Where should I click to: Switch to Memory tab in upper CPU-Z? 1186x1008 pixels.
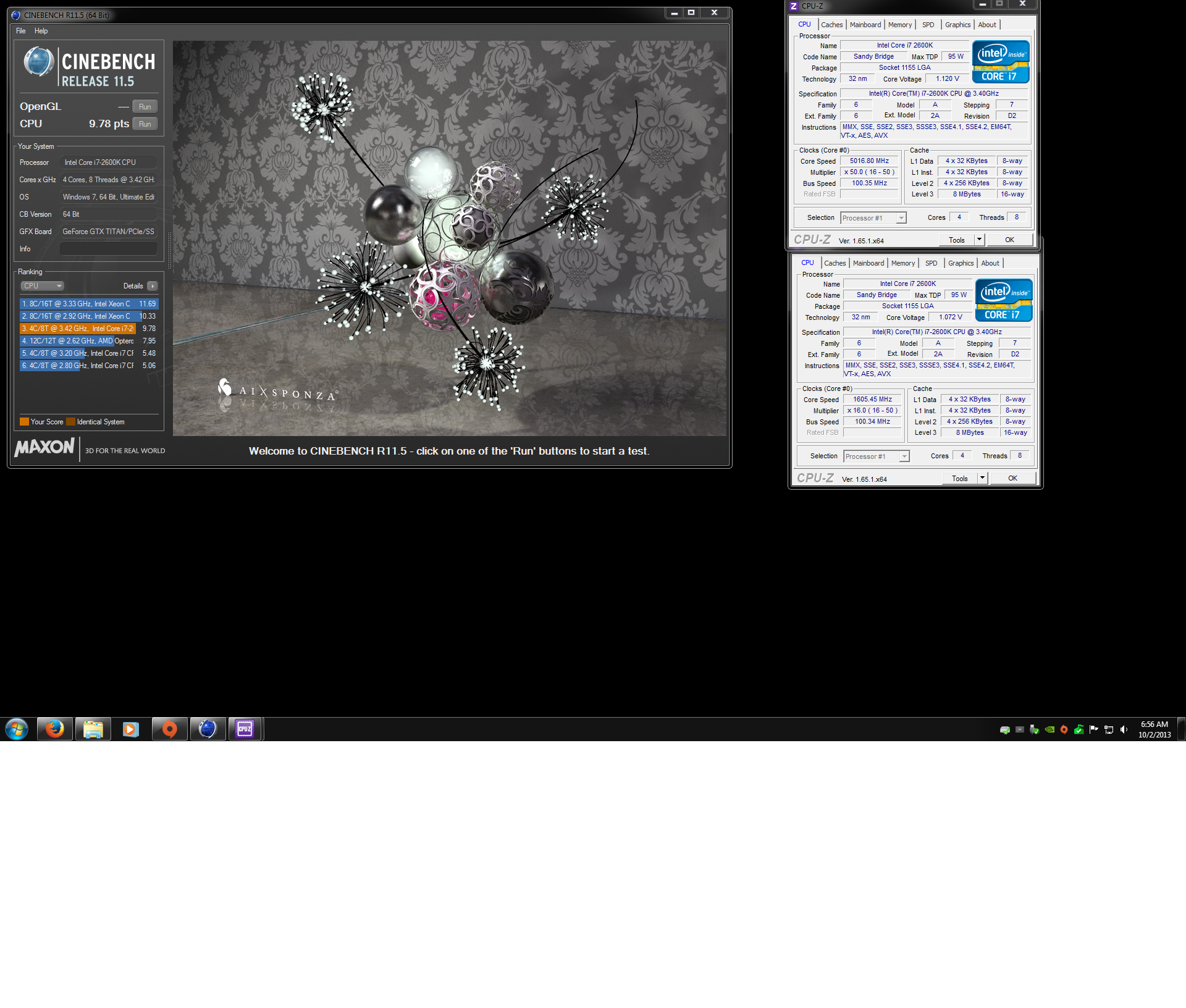(x=900, y=25)
